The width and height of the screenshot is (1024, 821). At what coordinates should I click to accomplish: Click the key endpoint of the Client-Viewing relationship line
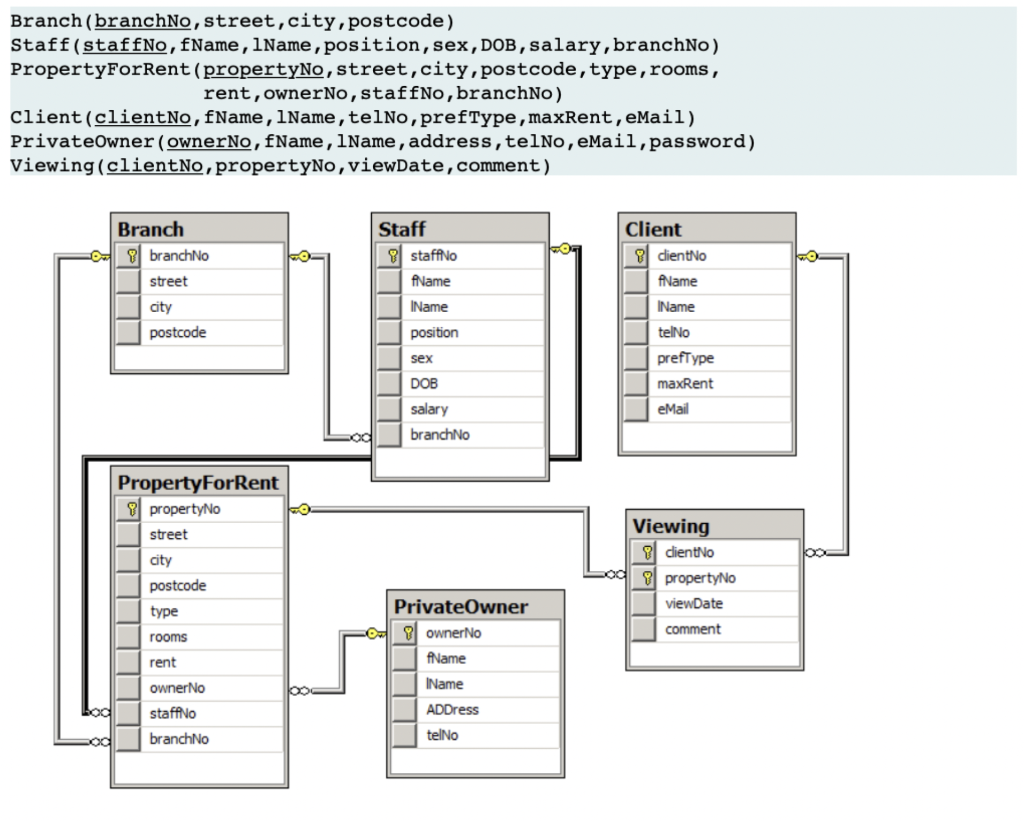[807, 257]
